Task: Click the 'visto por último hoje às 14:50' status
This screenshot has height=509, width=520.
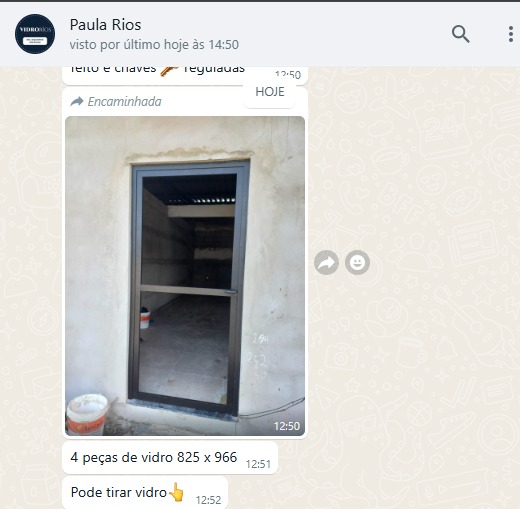Action: point(154,45)
